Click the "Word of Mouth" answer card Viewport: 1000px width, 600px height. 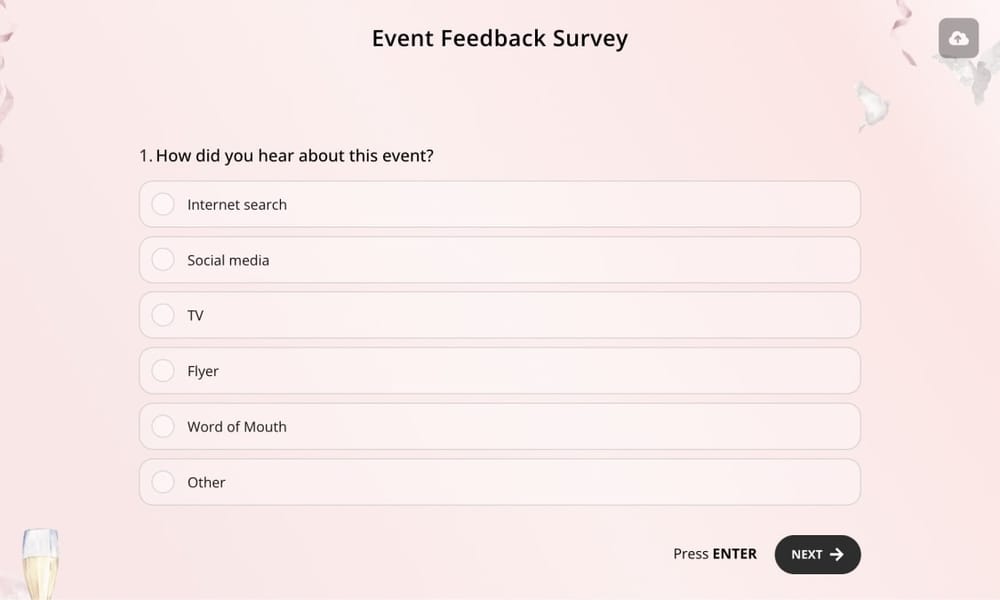point(499,425)
